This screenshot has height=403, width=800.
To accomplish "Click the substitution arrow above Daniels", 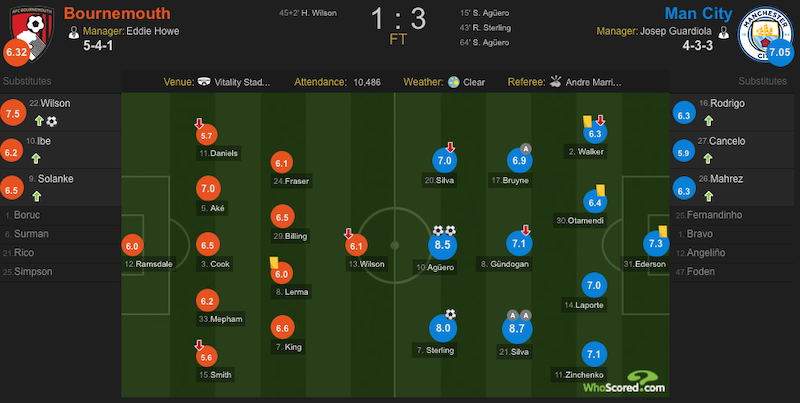I will coord(200,123).
